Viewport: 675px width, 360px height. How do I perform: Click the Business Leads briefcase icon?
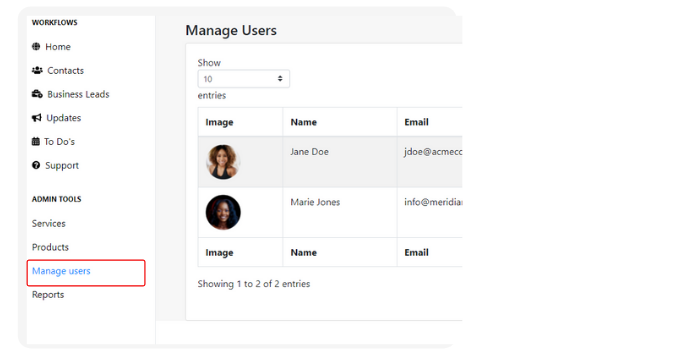[x=37, y=94]
